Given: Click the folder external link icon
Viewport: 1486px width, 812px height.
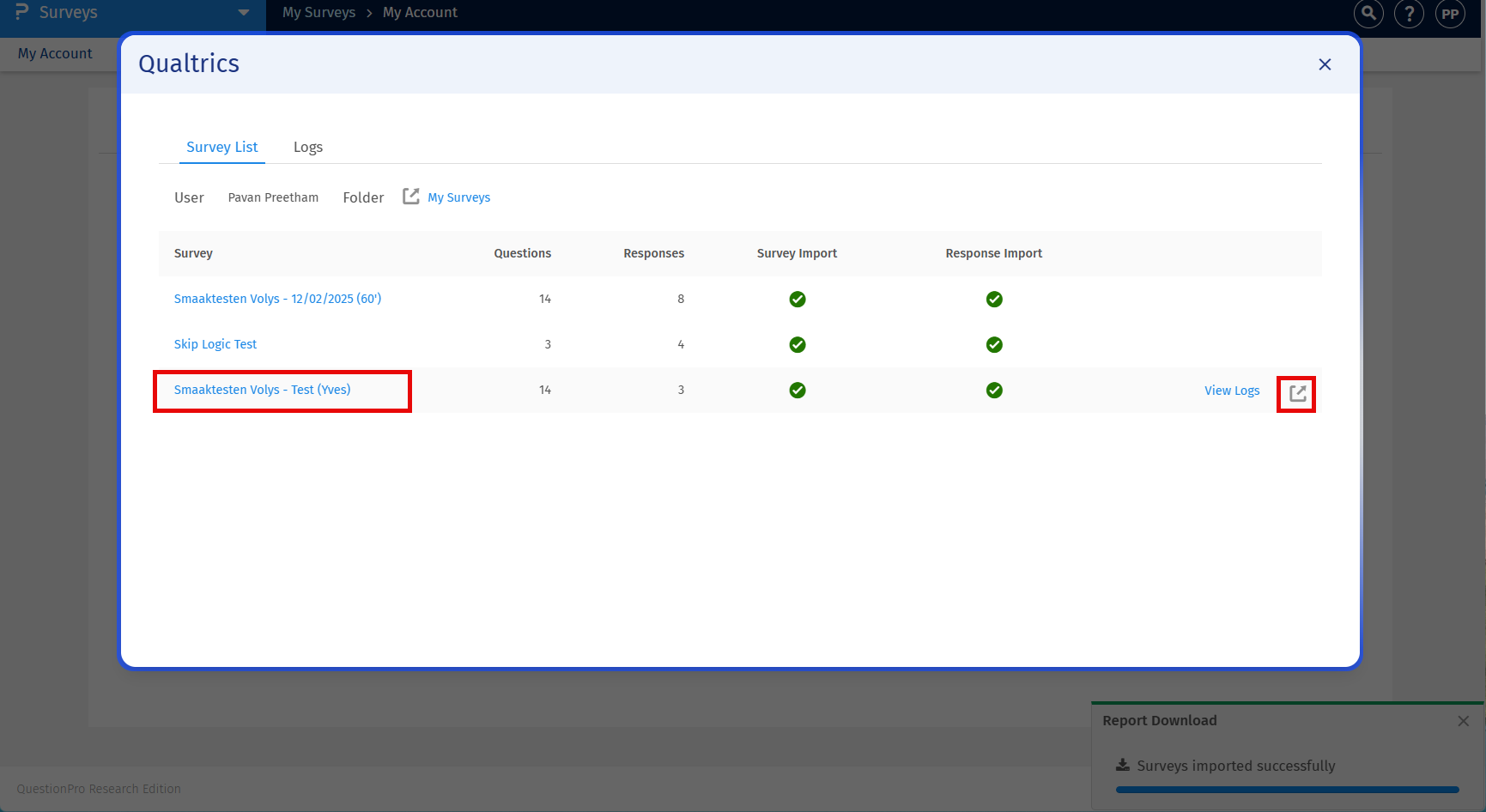Looking at the screenshot, I should coord(411,197).
